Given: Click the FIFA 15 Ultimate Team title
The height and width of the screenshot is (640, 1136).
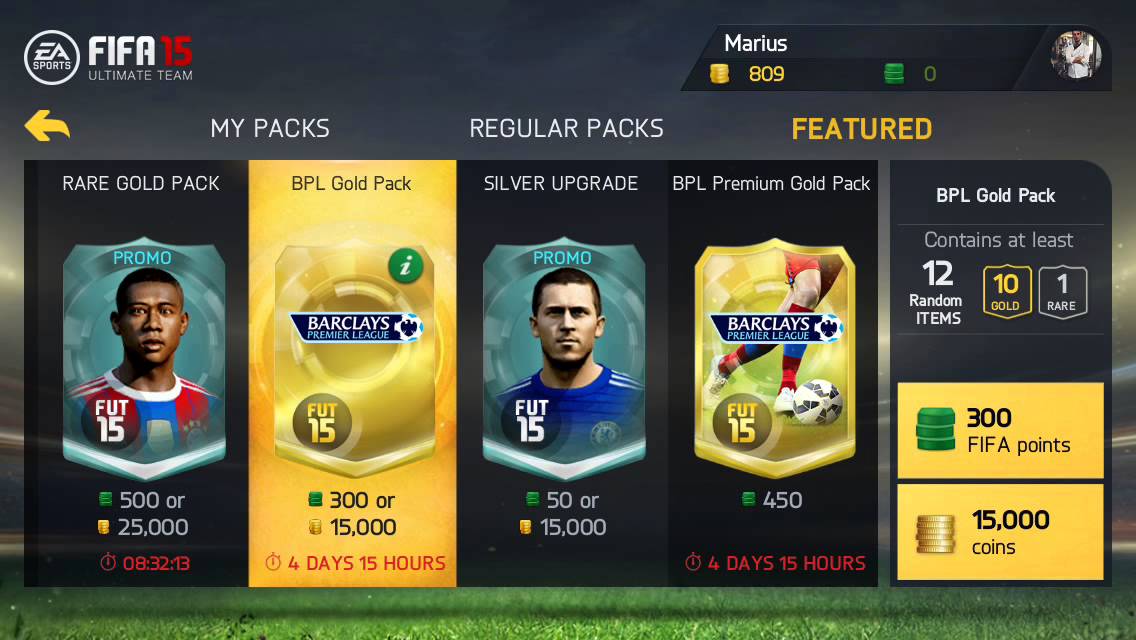Looking at the screenshot, I should point(141,58).
